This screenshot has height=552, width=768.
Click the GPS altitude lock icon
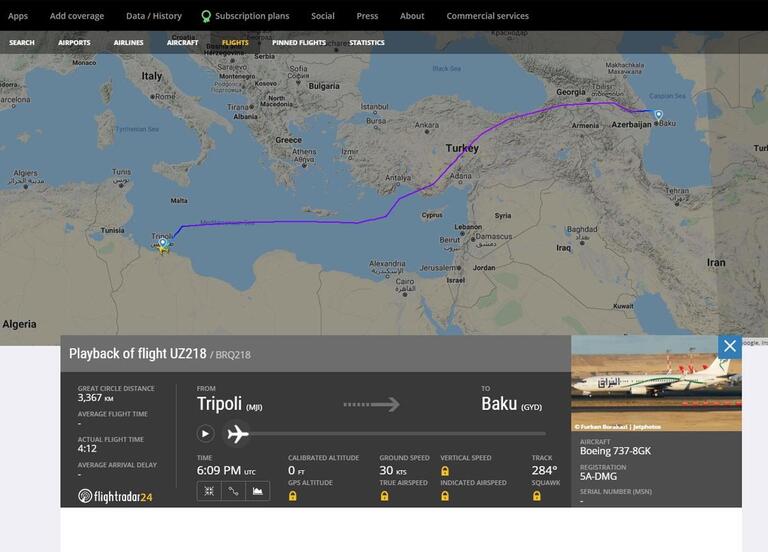293,496
